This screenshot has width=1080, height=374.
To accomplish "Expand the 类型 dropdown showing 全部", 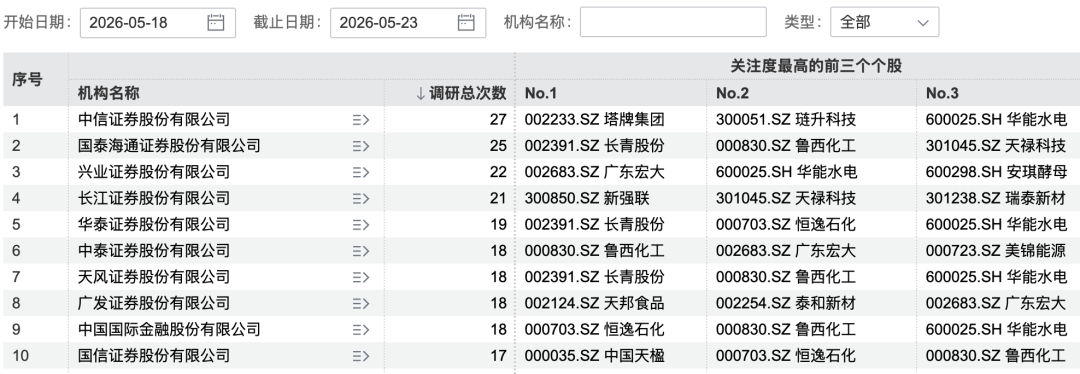I will tap(884, 22).
